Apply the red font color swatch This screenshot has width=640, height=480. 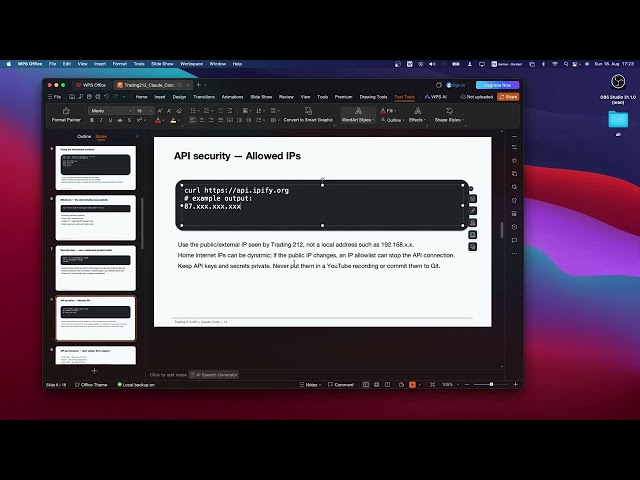158,120
